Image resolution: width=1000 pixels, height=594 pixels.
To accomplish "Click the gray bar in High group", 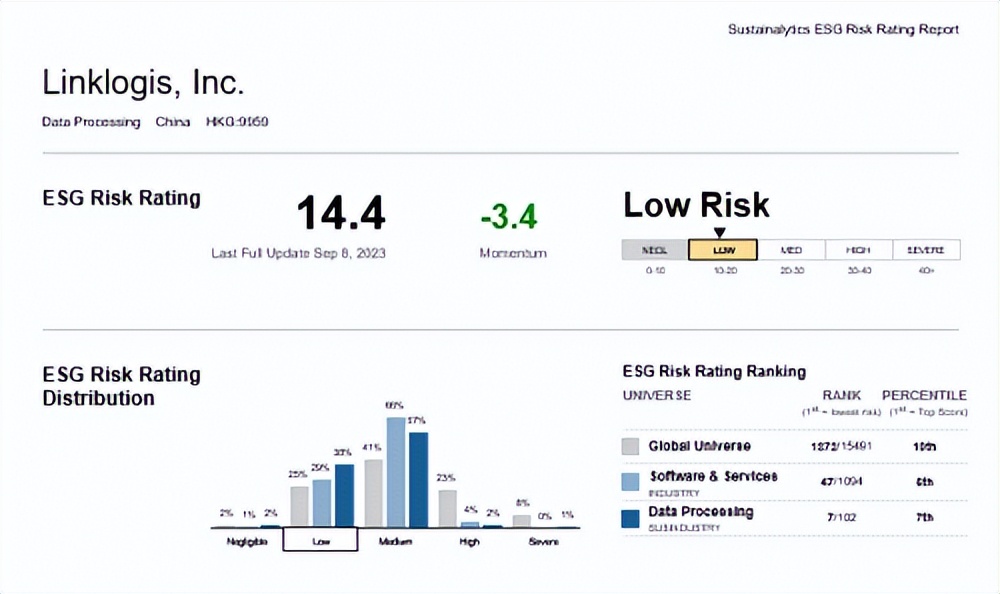I will point(447,508).
